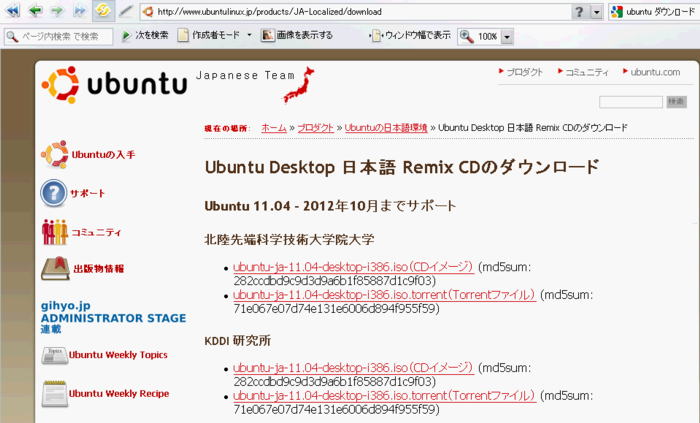700x423 pixels.
Task: Click the question mark button beside the address bar
Action: (x=579, y=12)
